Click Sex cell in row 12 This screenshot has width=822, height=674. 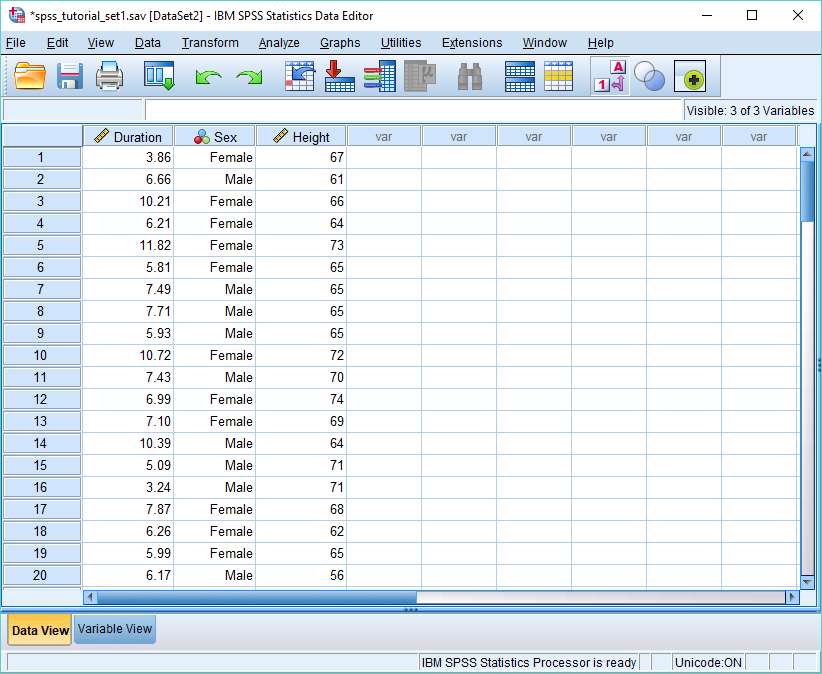pyautogui.click(x=214, y=399)
